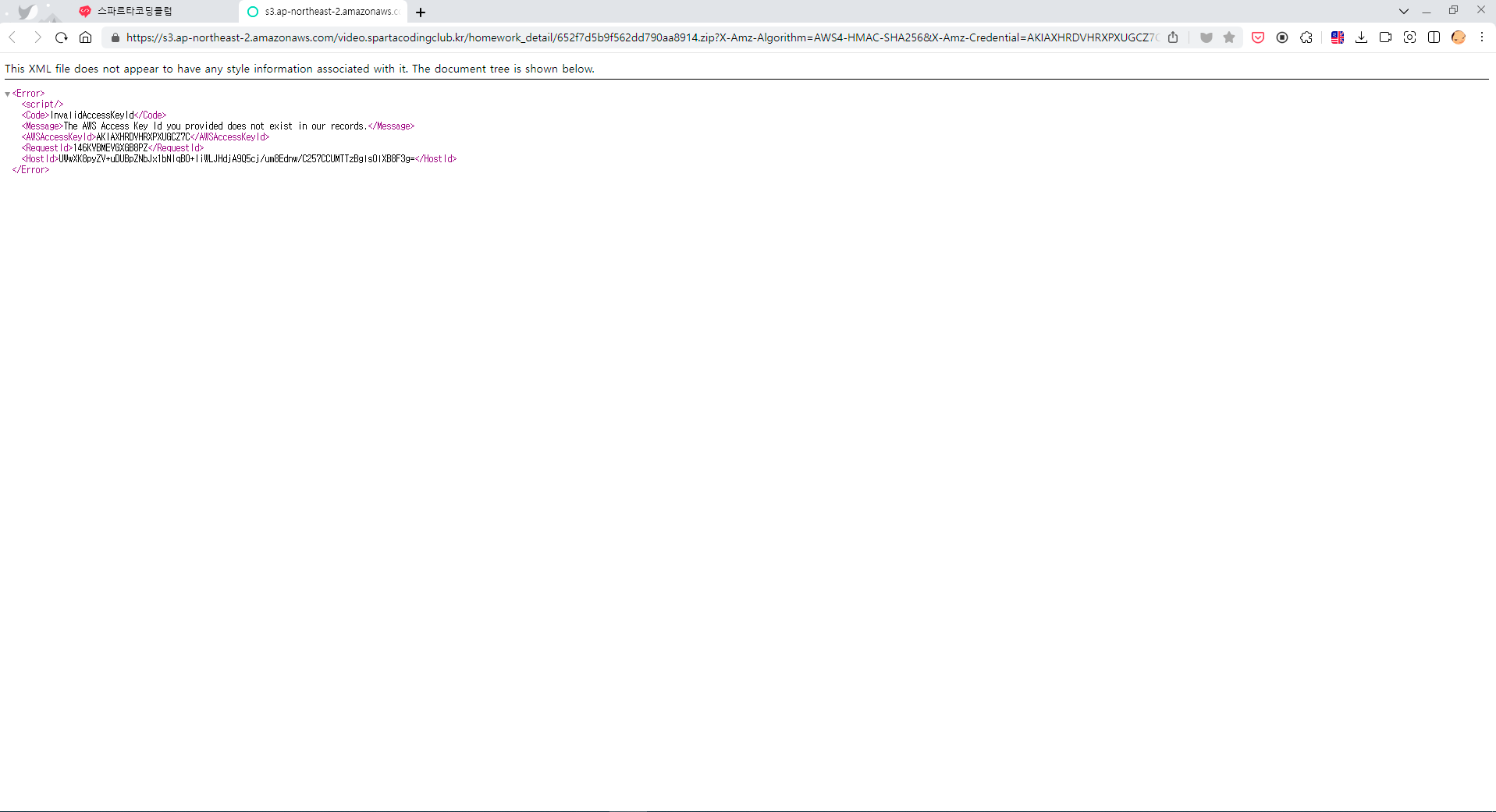Click the share page icon in address bar
Viewport: 1496px width, 812px height.
click(1173, 37)
